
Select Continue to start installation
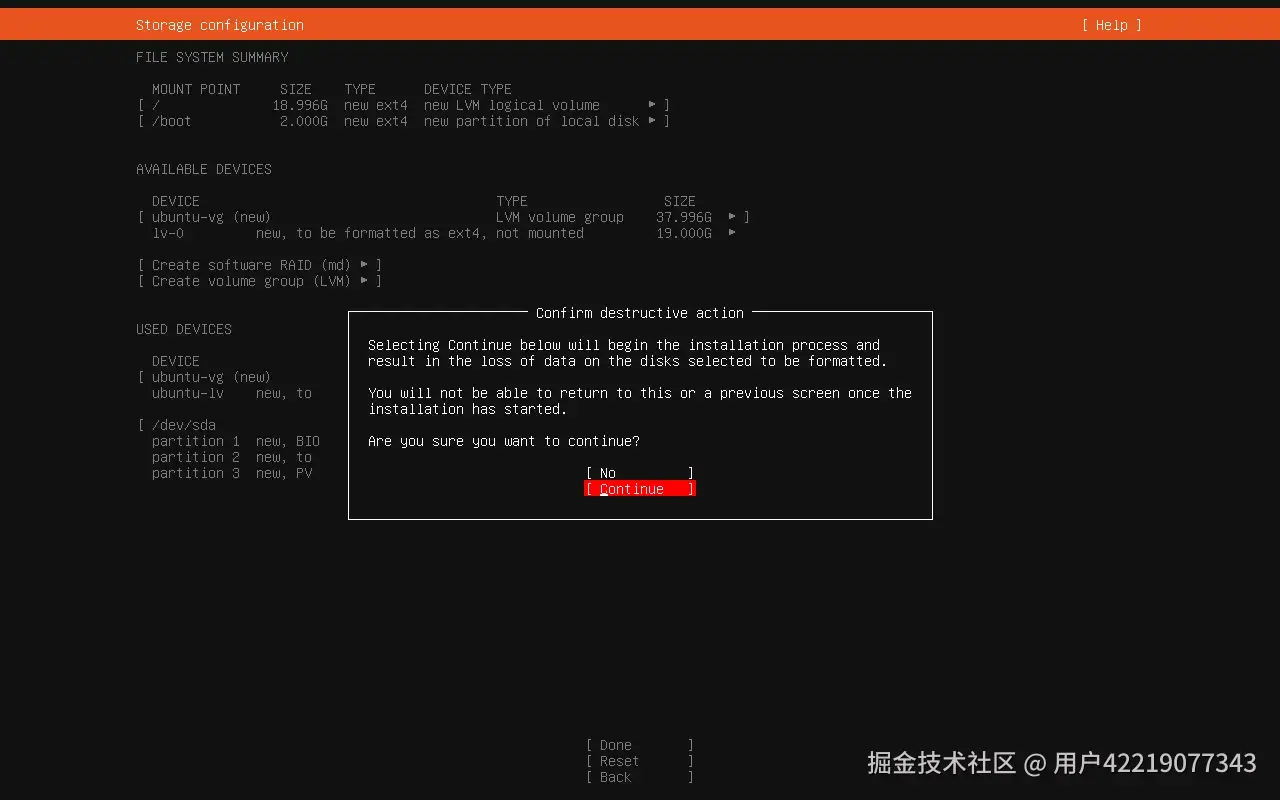pos(639,488)
